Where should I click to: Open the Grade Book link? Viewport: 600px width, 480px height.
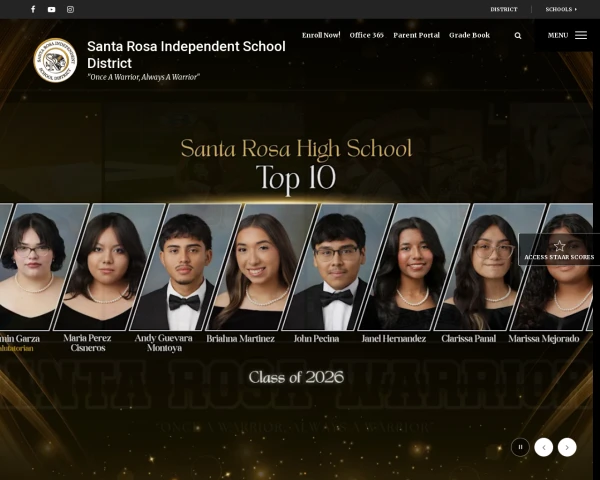point(470,35)
